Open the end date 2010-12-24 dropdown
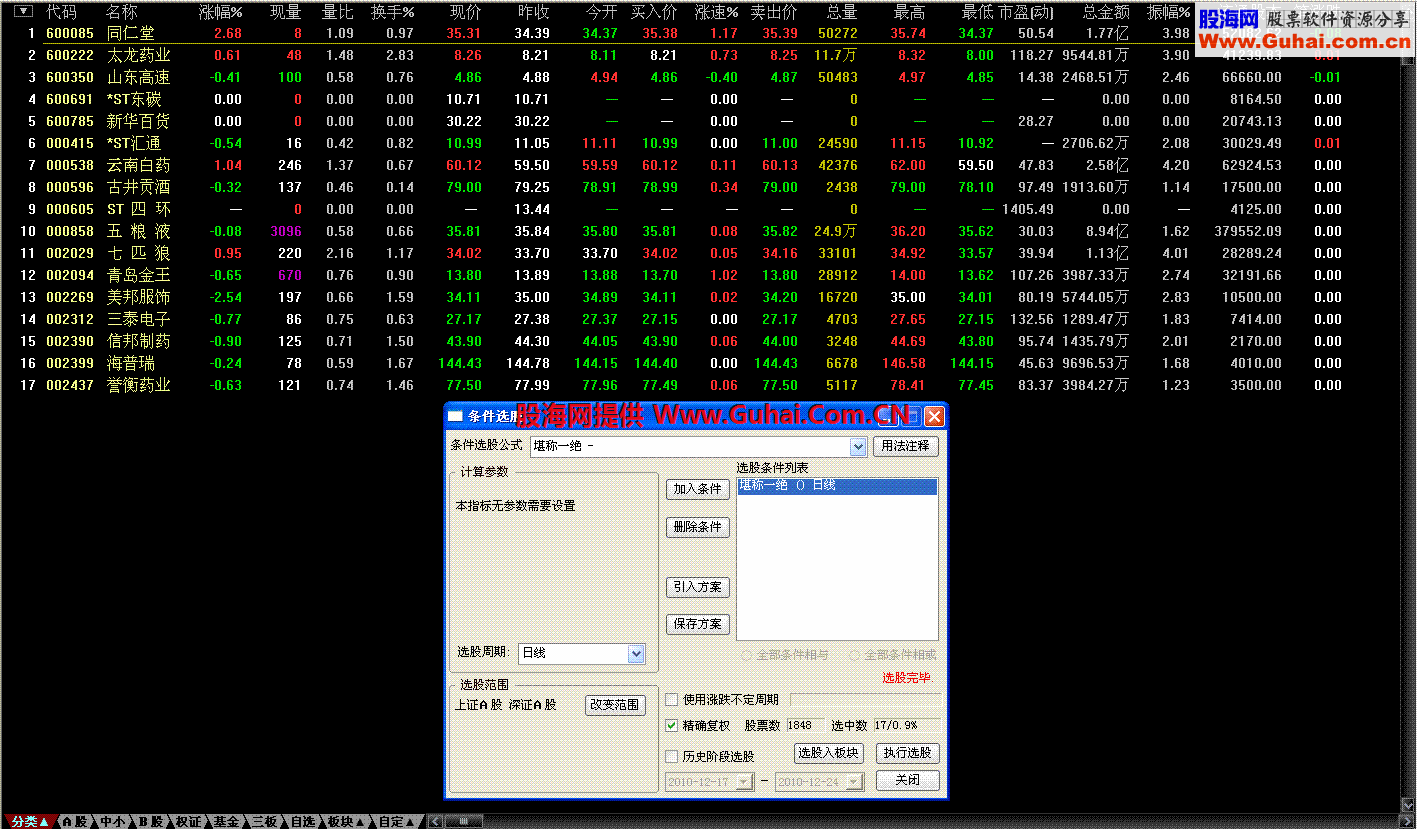This screenshot has width=1417, height=829. click(855, 782)
